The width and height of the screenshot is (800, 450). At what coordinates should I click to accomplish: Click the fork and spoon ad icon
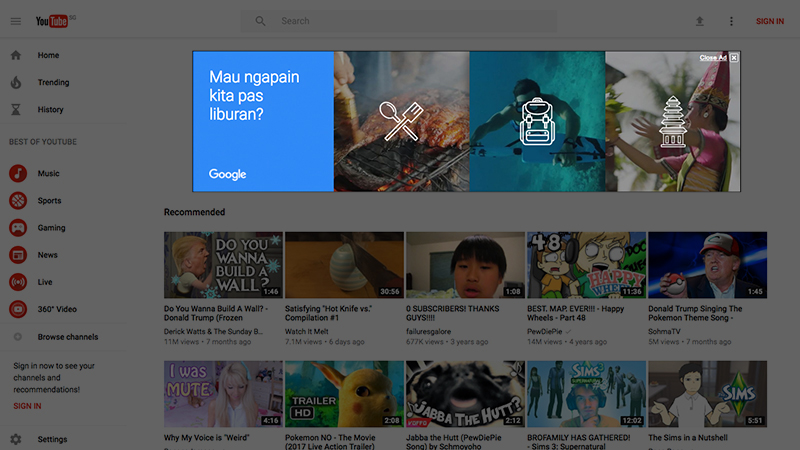pos(401,121)
